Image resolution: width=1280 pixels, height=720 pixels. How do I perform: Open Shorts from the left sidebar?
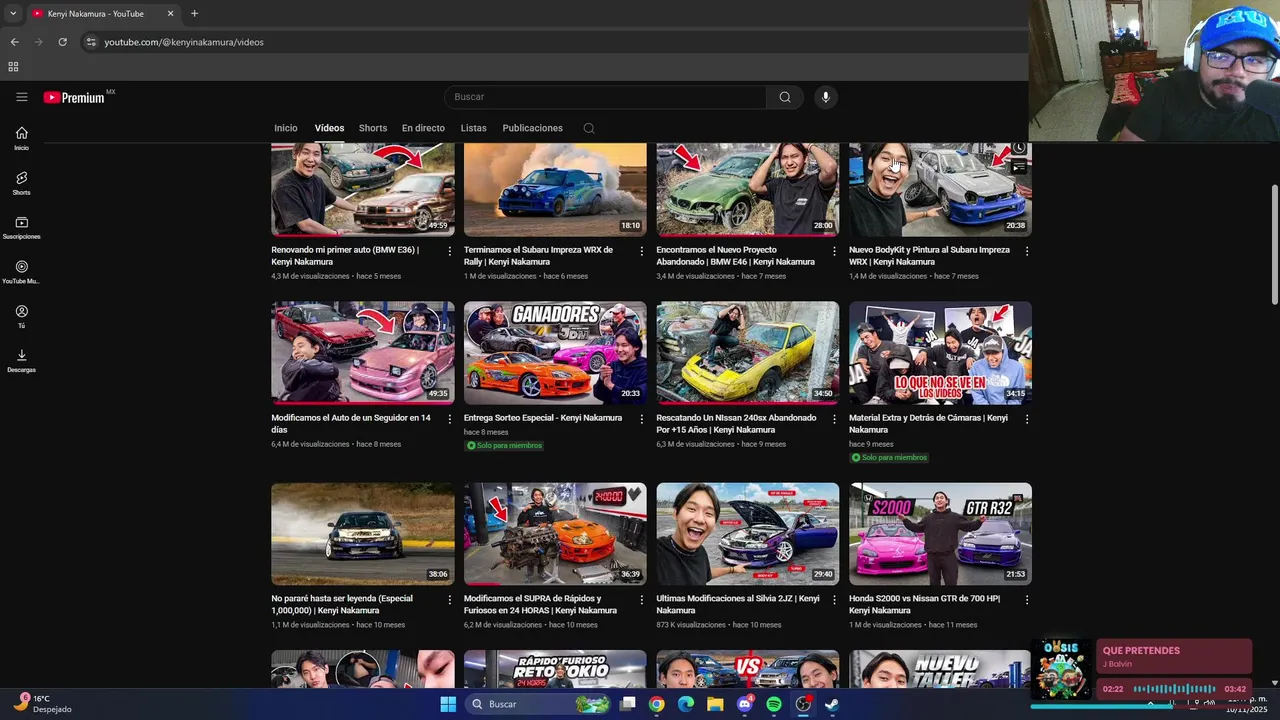(x=21, y=183)
